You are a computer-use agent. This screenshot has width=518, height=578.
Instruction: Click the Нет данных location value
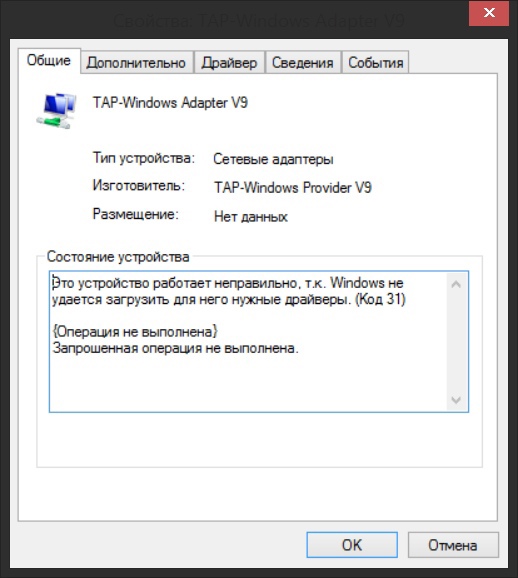coord(251,216)
